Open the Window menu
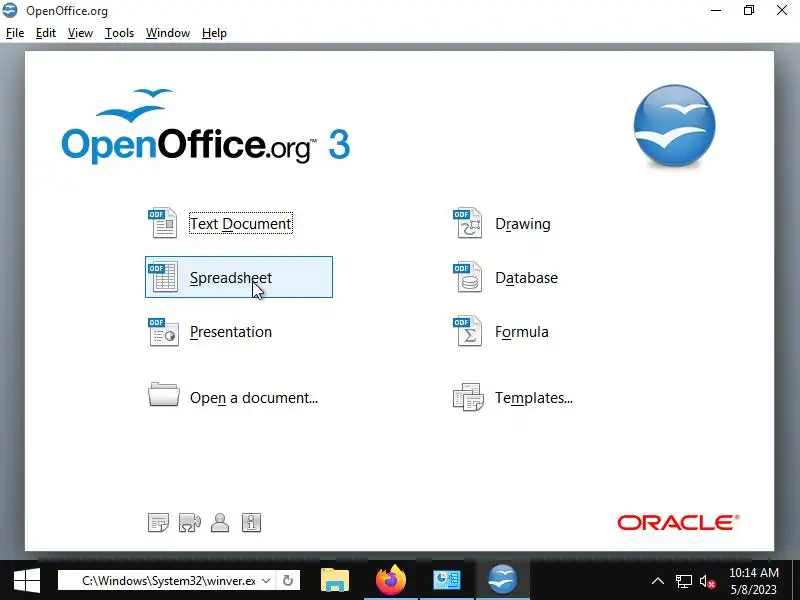This screenshot has width=800, height=600. (x=168, y=33)
